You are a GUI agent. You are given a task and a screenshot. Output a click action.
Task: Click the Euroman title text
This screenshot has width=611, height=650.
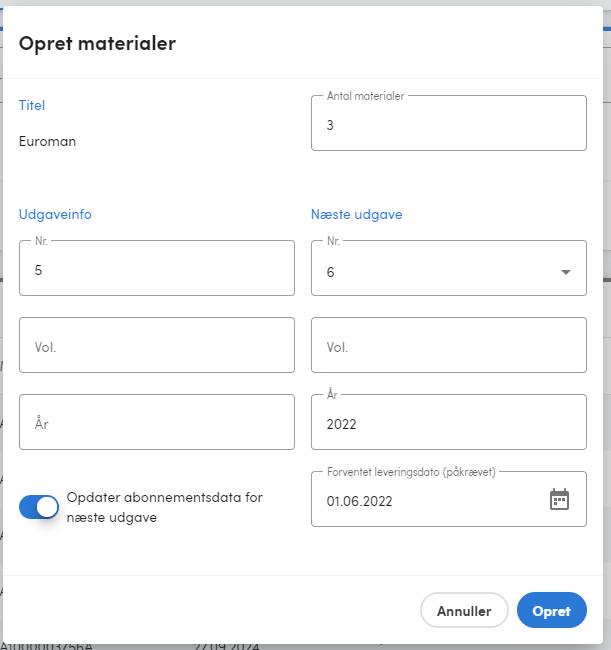47,141
